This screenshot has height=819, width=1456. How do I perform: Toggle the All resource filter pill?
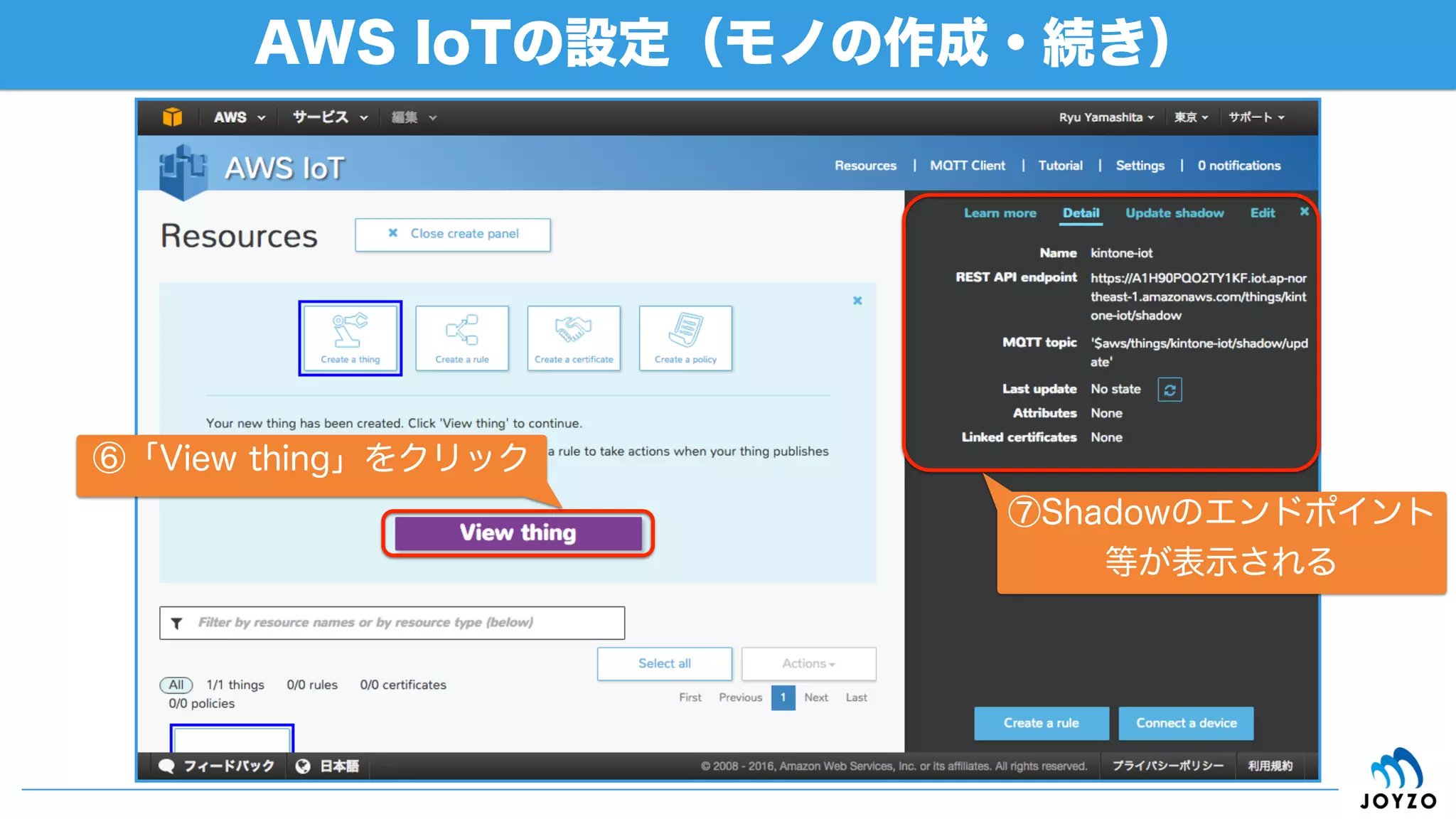[x=176, y=685]
